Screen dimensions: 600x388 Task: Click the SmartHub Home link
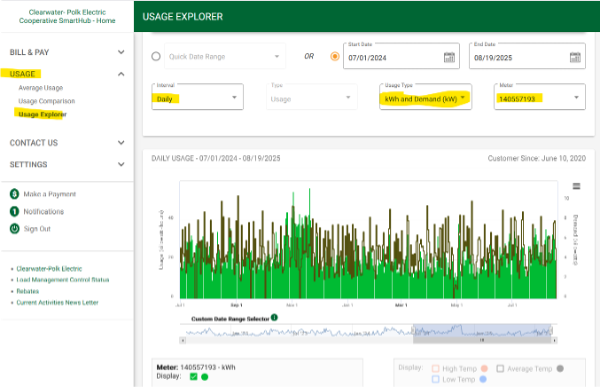tap(67, 16)
